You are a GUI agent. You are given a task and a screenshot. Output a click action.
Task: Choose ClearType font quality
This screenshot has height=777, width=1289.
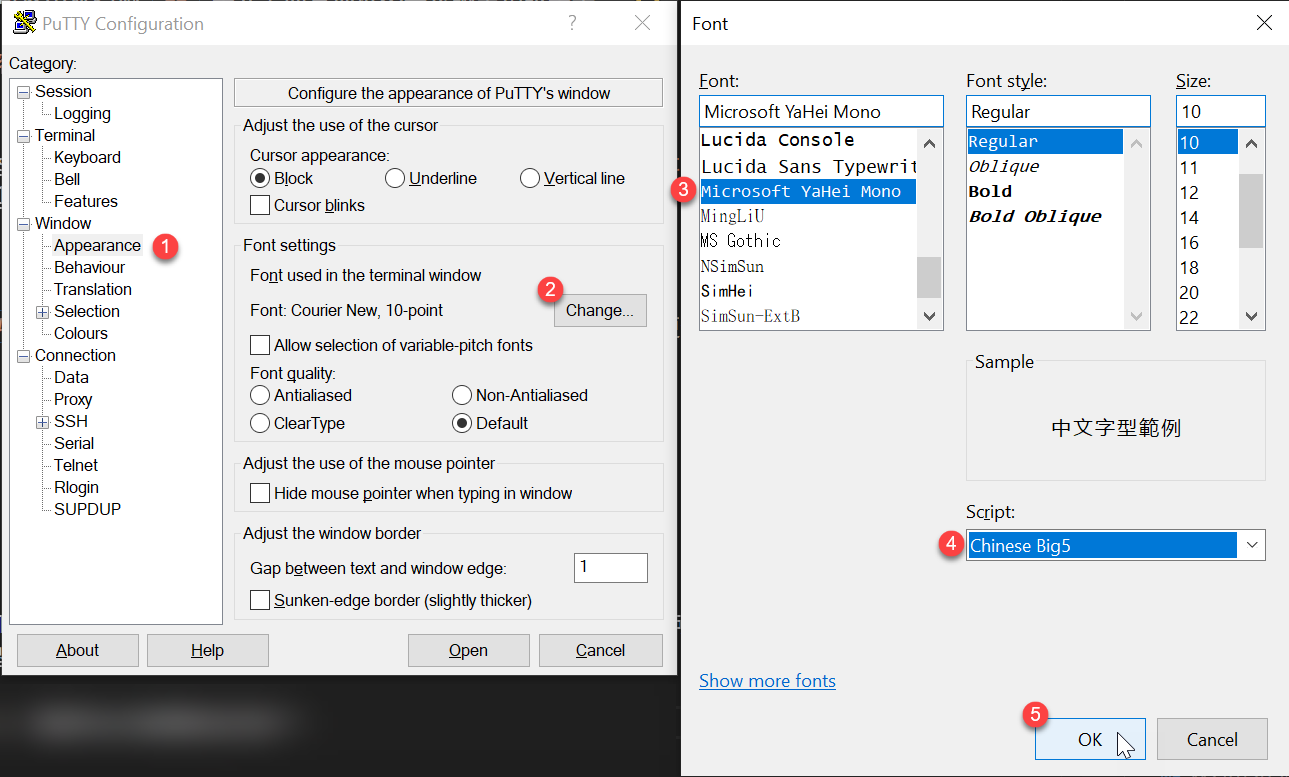pos(260,423)
